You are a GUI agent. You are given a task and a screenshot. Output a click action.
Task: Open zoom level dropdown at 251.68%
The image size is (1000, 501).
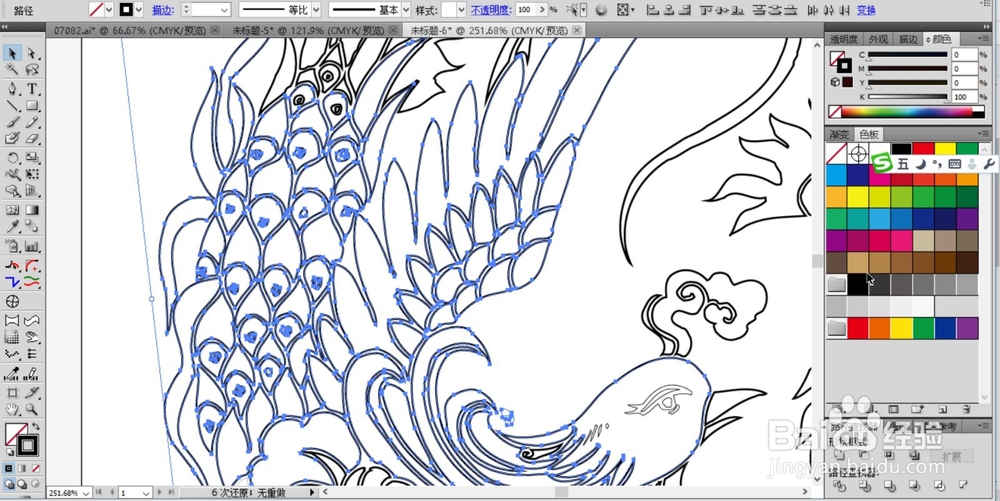coord(86,493)
